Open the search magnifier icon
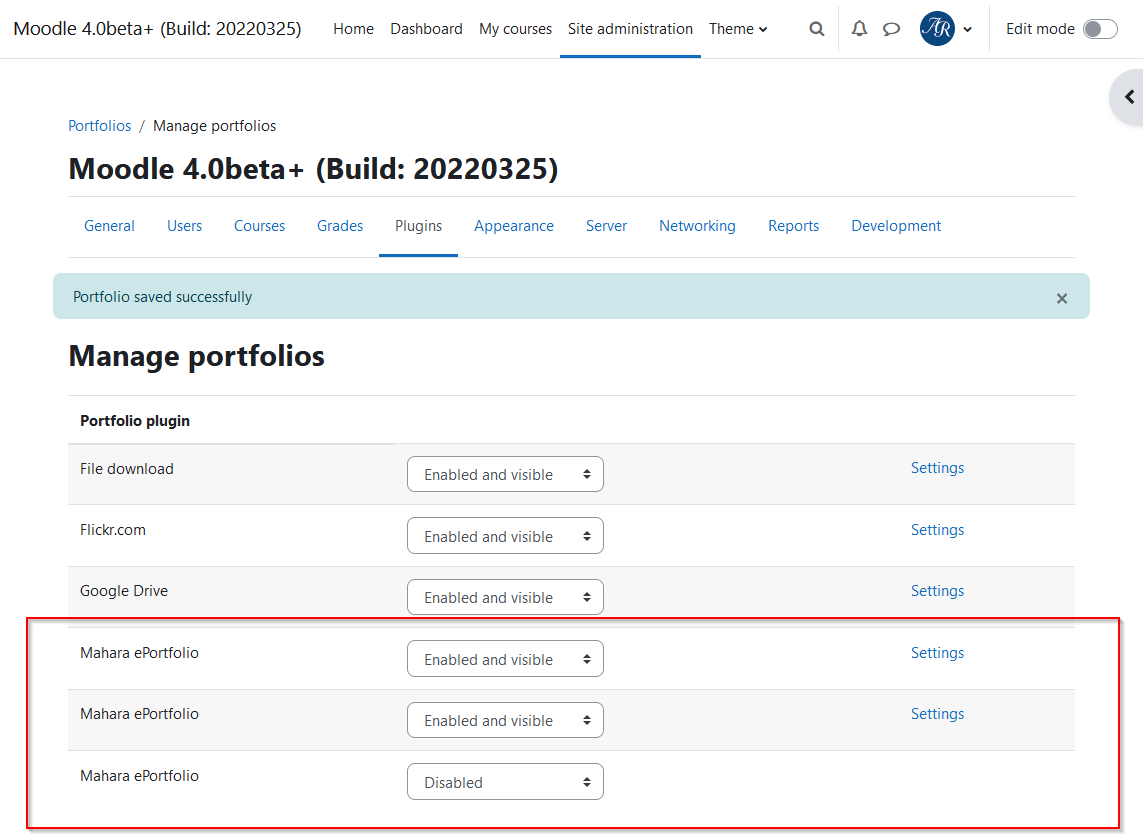 tap(816, 29)
